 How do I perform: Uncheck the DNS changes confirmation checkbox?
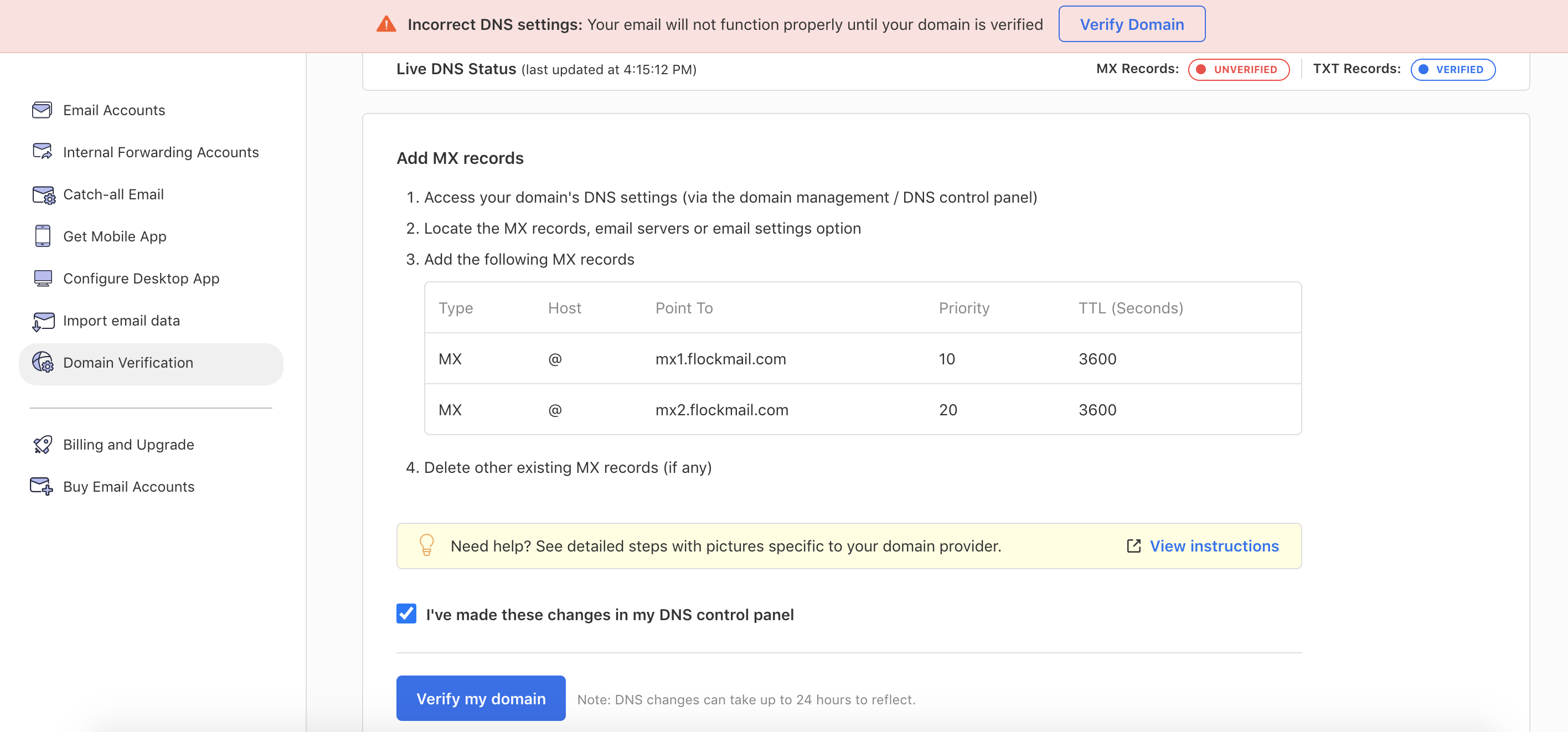click(x=406, y=614)
